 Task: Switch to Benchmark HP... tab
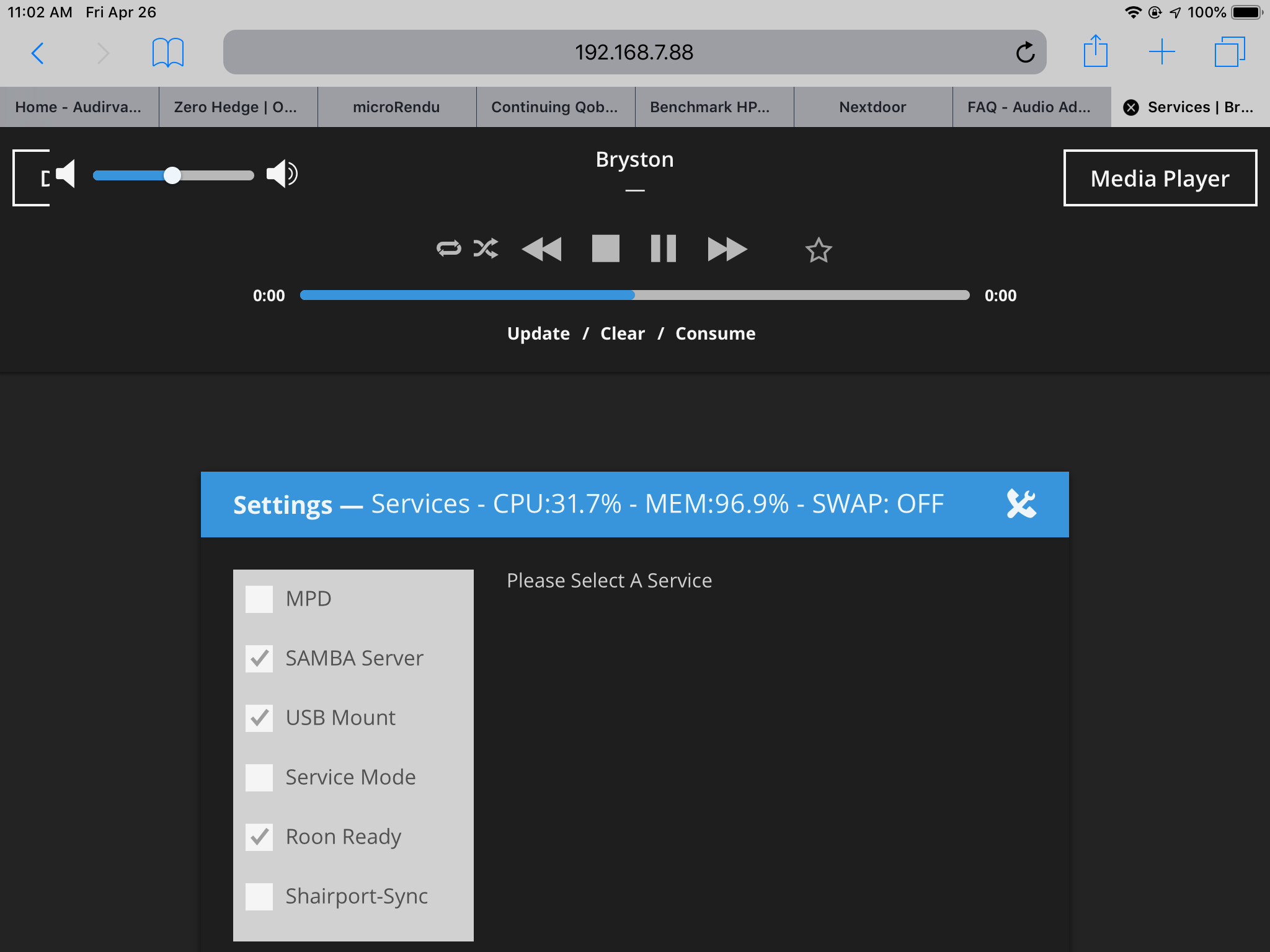[714, 107]
